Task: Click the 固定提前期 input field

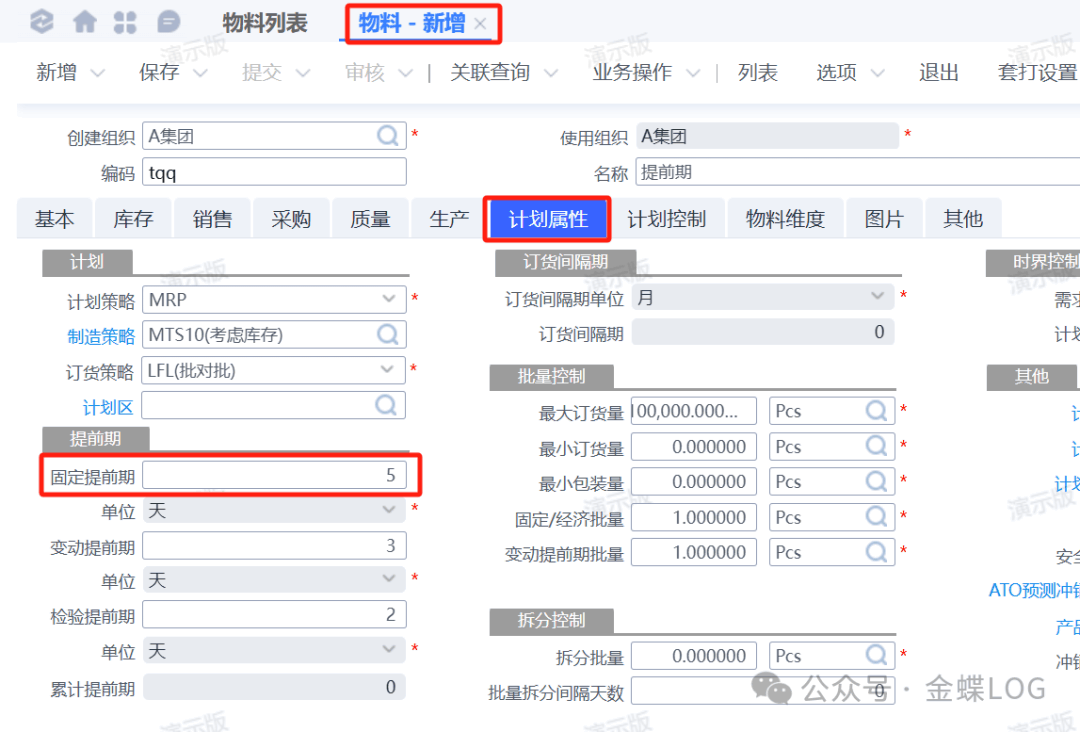Action: click(273, 475)
